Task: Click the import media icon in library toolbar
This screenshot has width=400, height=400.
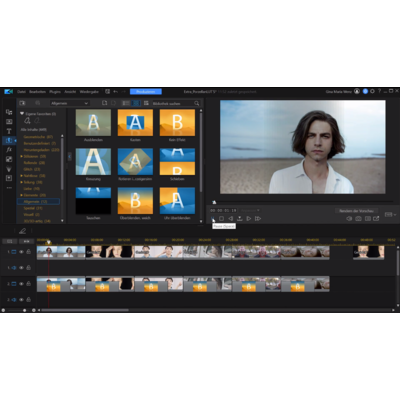Action: click(x=22, y=103)
